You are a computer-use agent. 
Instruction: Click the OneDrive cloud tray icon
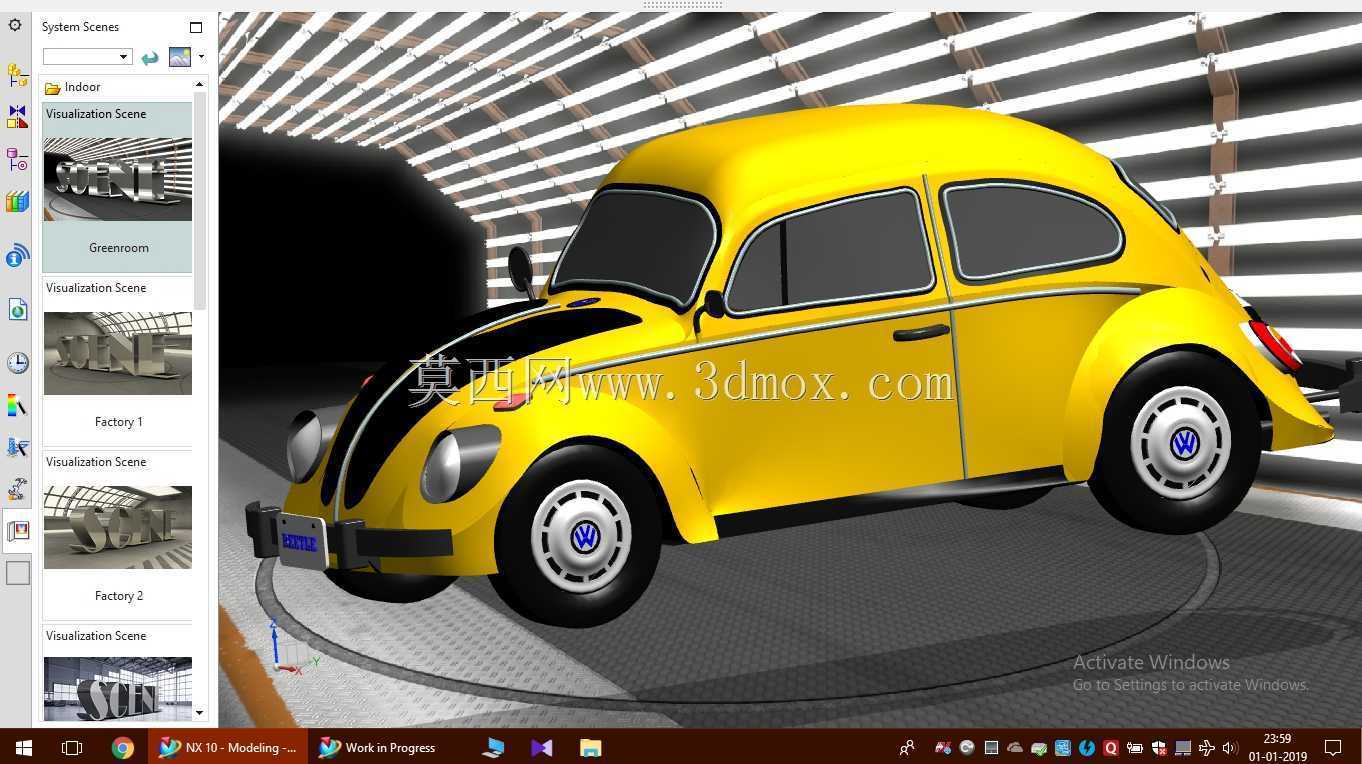(x=1015, y=747)
